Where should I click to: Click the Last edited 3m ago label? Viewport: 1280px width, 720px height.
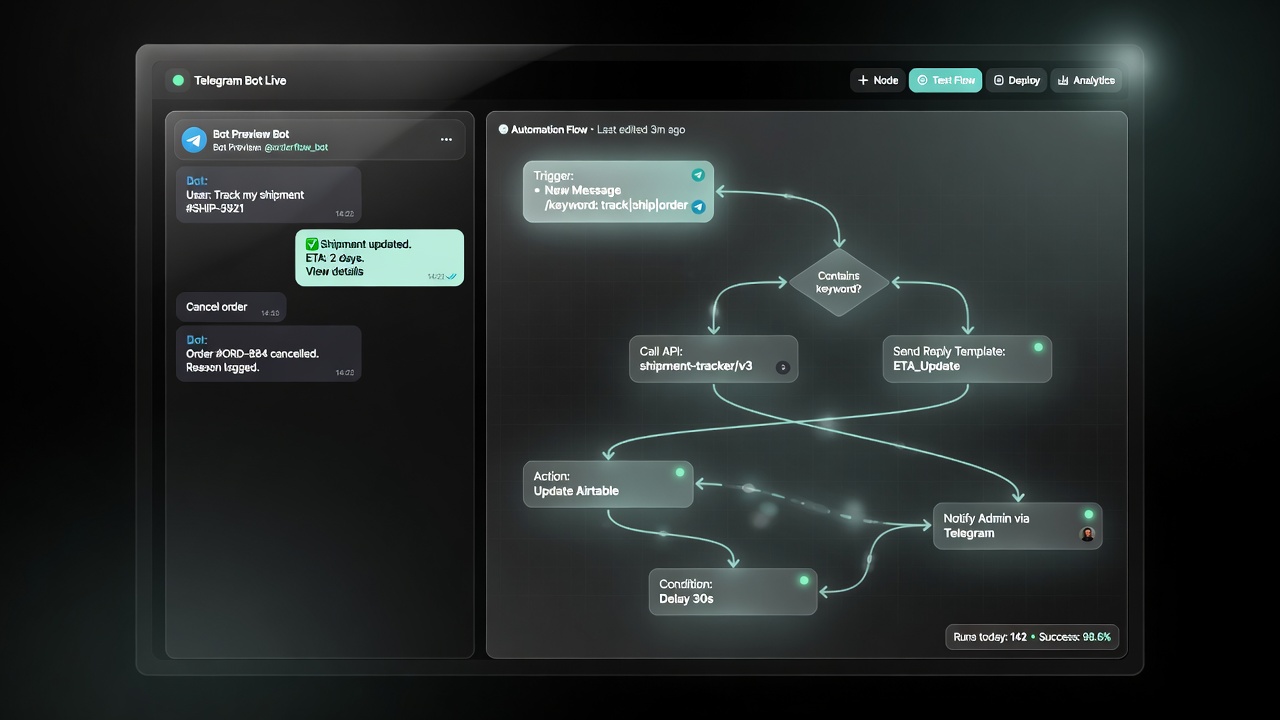(641, 130)
